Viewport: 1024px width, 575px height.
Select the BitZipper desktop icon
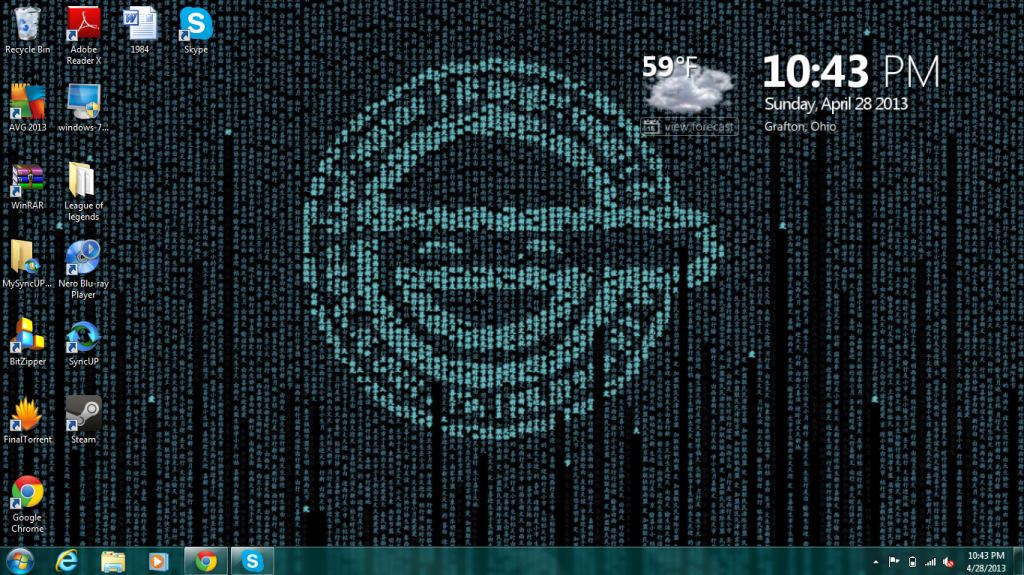tap(27, 342)
